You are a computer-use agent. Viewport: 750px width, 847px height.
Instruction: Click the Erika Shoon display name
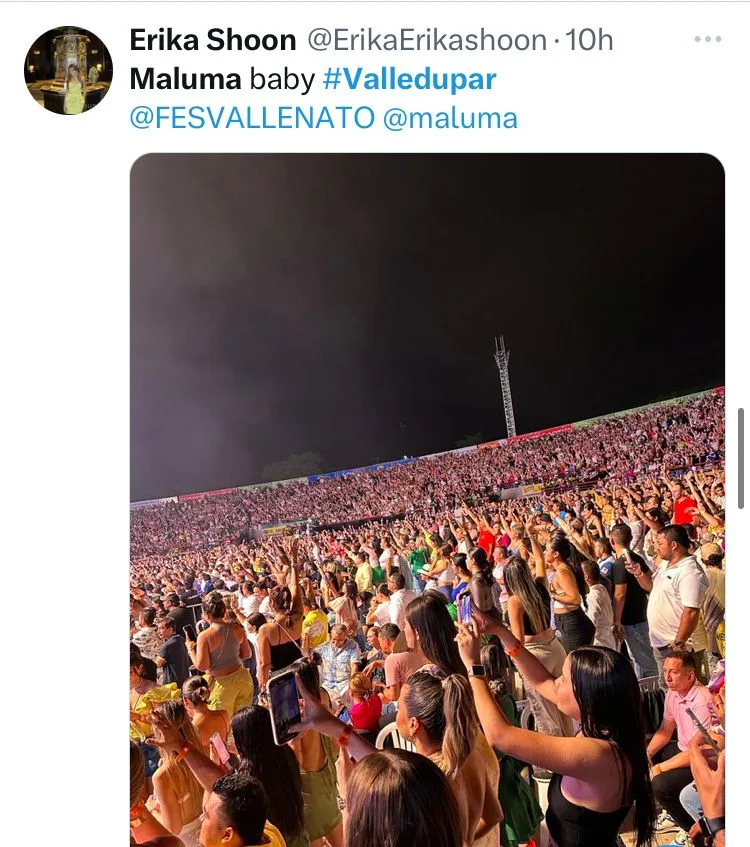[x=213, y=40]
